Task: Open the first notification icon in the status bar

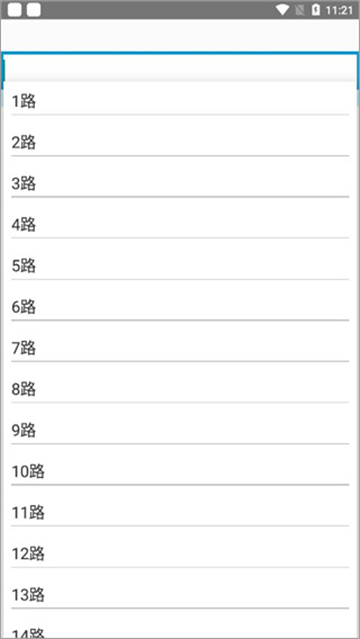Action: (x=15, y=10)
